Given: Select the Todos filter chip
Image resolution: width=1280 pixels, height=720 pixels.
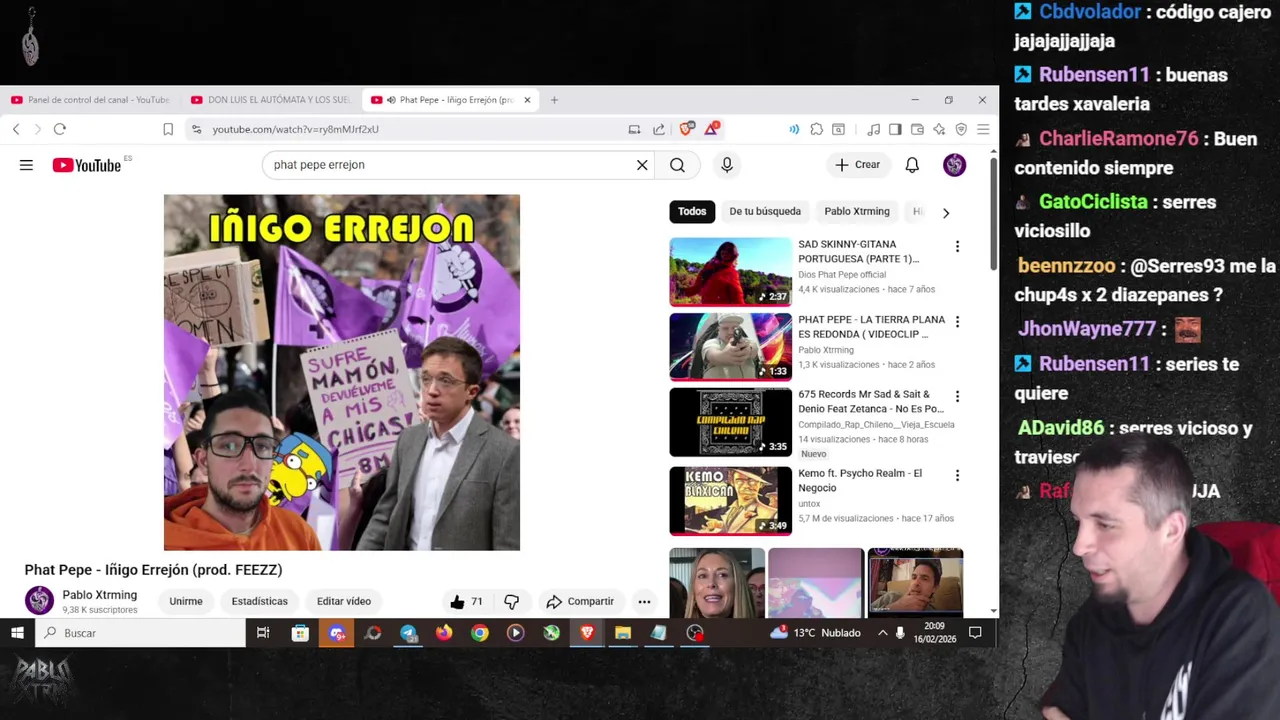Looking at the screenshot, I should pyautogui.click(x=692, y=211).
